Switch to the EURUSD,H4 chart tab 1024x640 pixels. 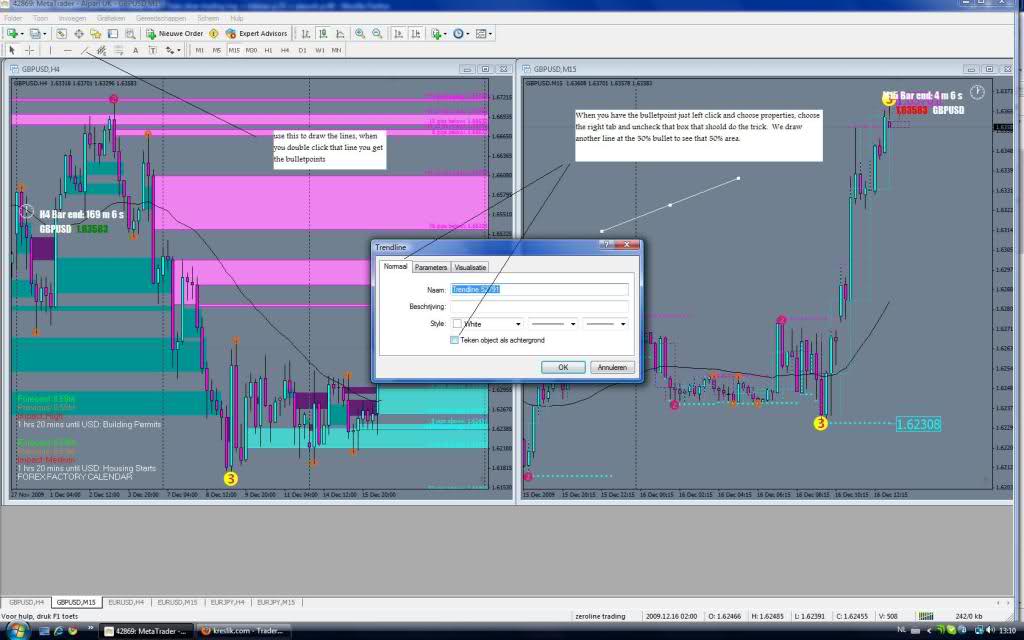(126, 602)
